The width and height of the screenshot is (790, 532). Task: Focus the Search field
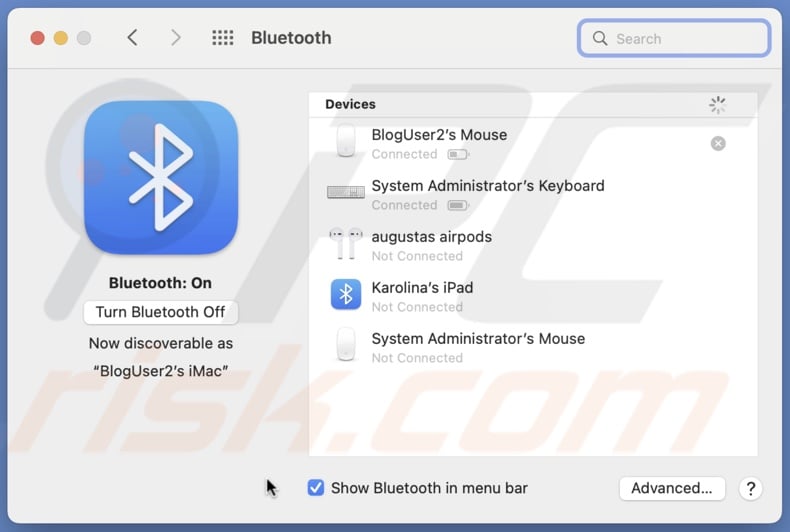(x=674, y=38)
